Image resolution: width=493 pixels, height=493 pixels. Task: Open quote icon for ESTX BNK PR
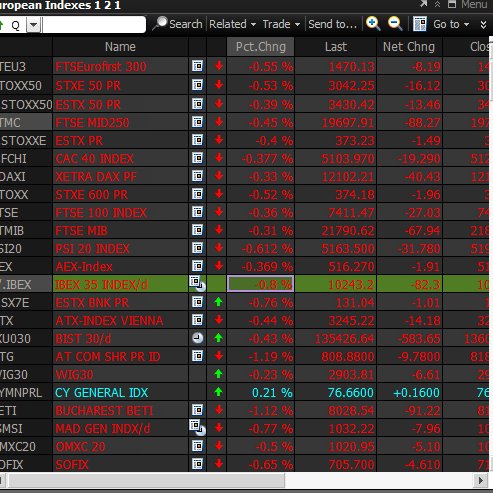pyautogui.click(x=197, y=302)
